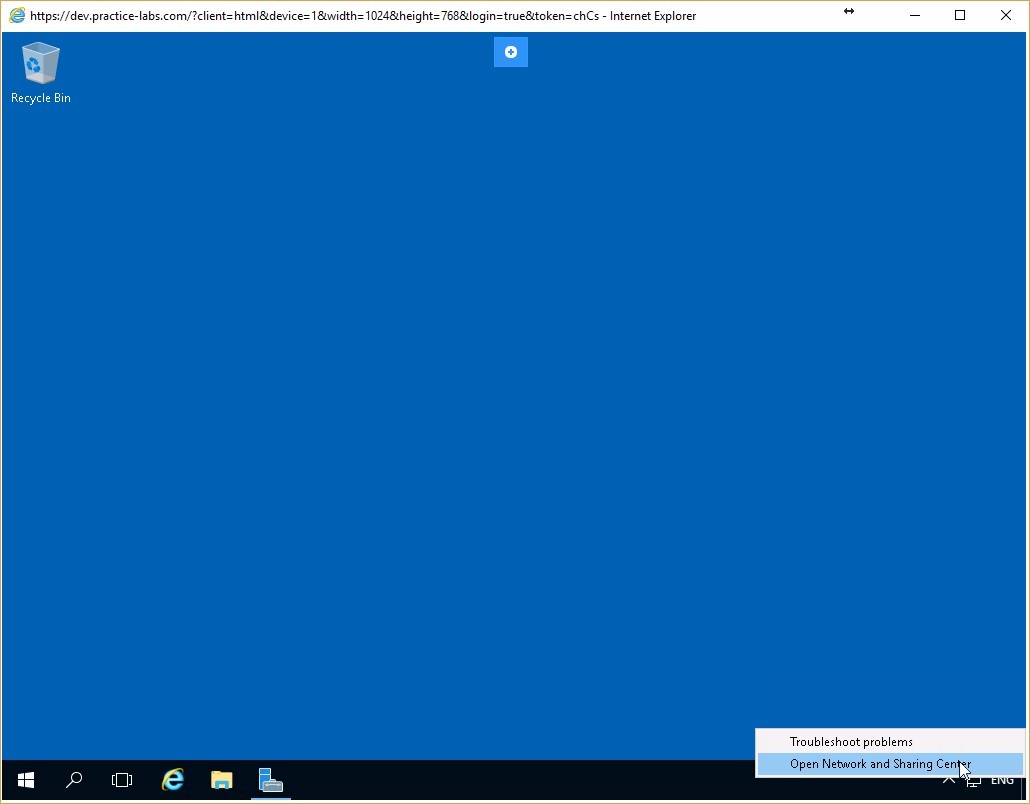The image size is (1030, 804).
Task: Maximize the Internet Explorer window
Action: [x=959, y=15]
